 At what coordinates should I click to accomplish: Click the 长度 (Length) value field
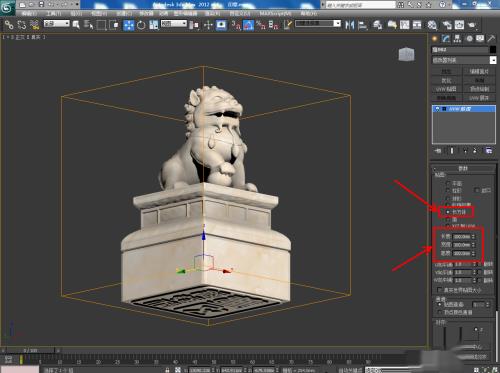[x=462, y=237]
